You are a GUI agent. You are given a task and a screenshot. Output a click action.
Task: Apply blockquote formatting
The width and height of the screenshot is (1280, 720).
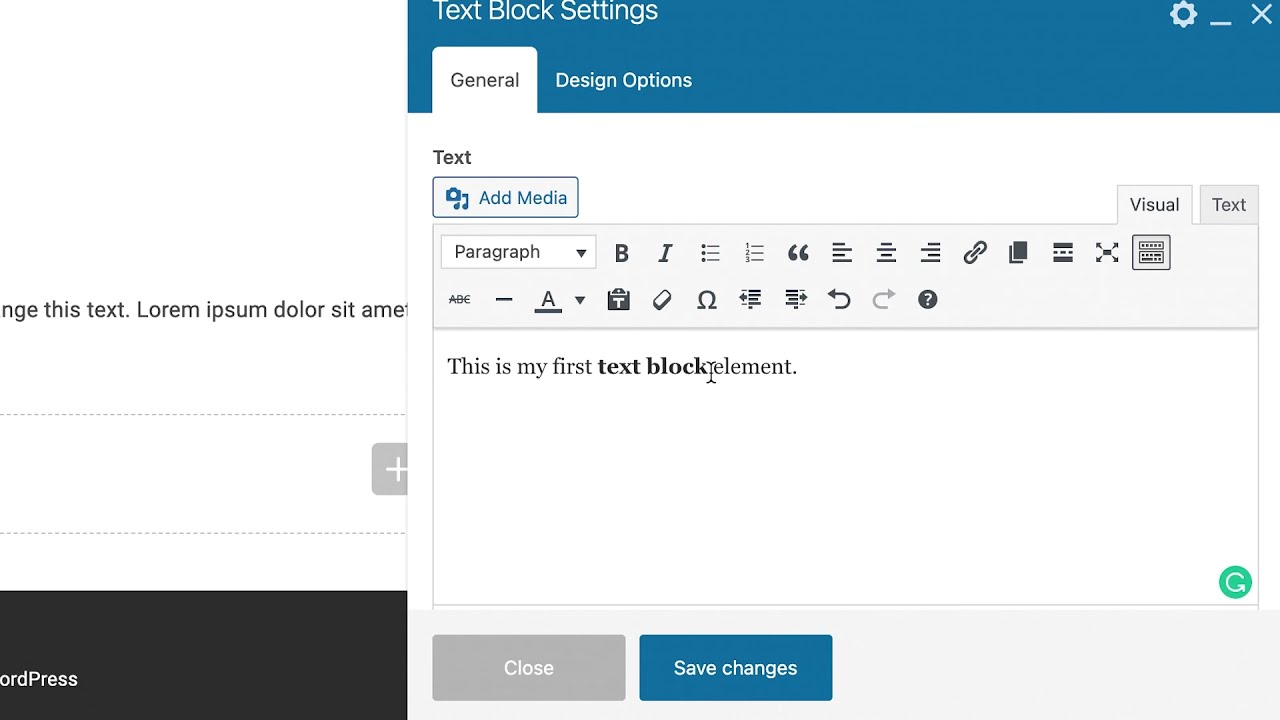click(x=798, y=253)
